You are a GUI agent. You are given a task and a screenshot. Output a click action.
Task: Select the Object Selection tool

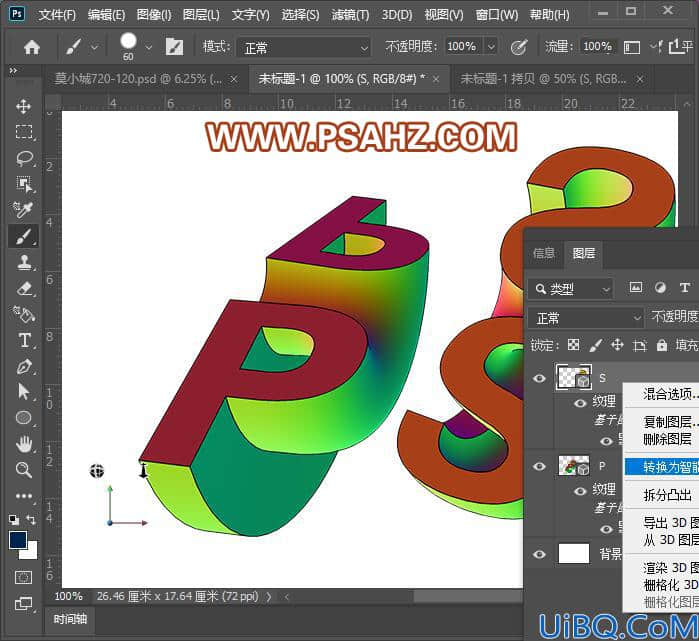tap(23, 184)
